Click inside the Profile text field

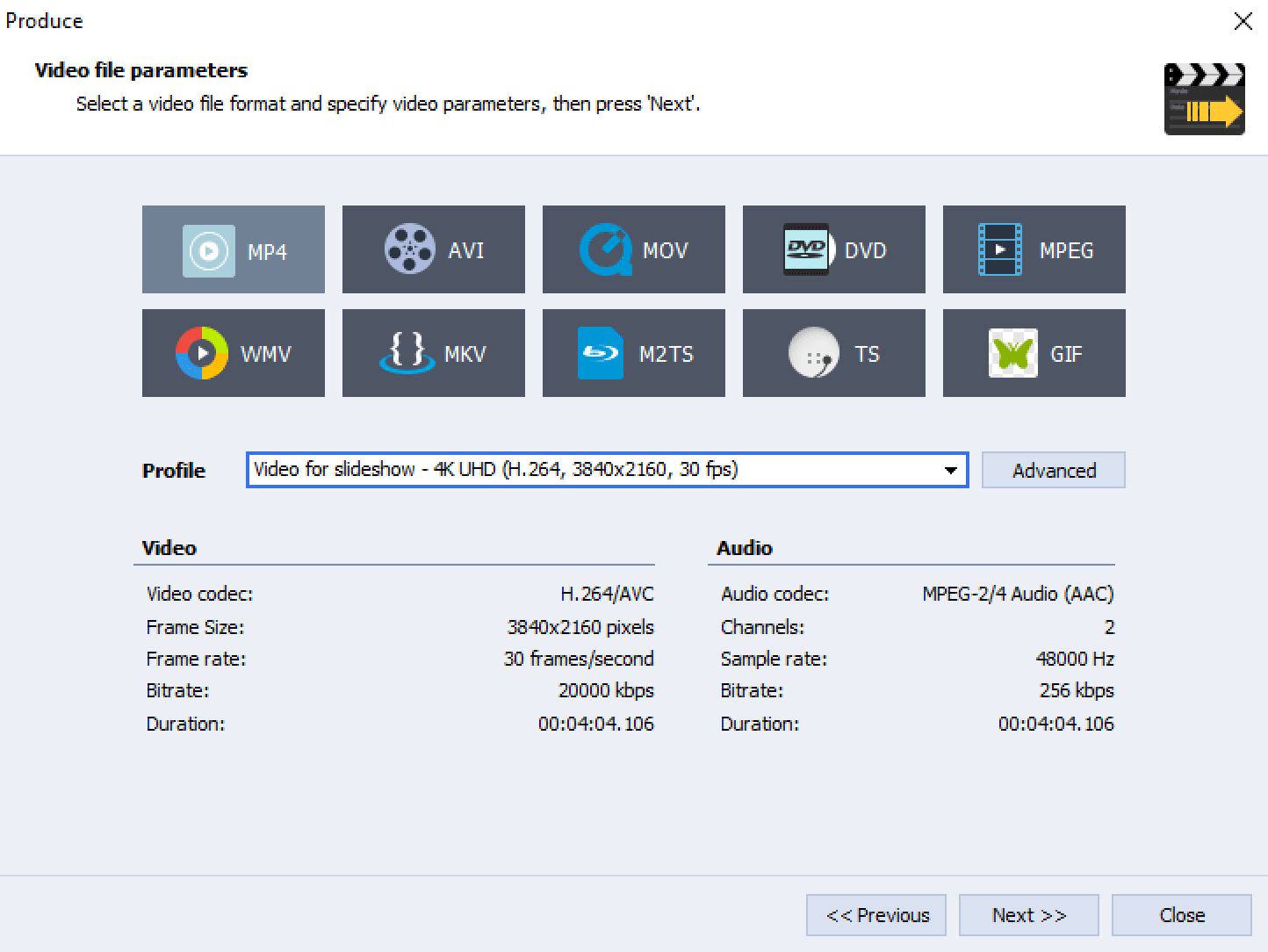[571, 470]
